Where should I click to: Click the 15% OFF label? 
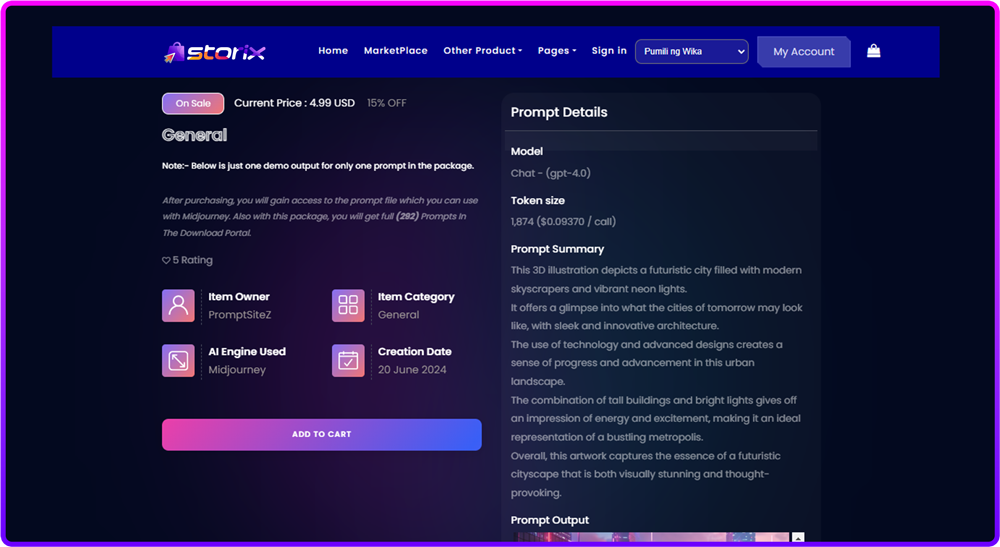tap(386, 103)
